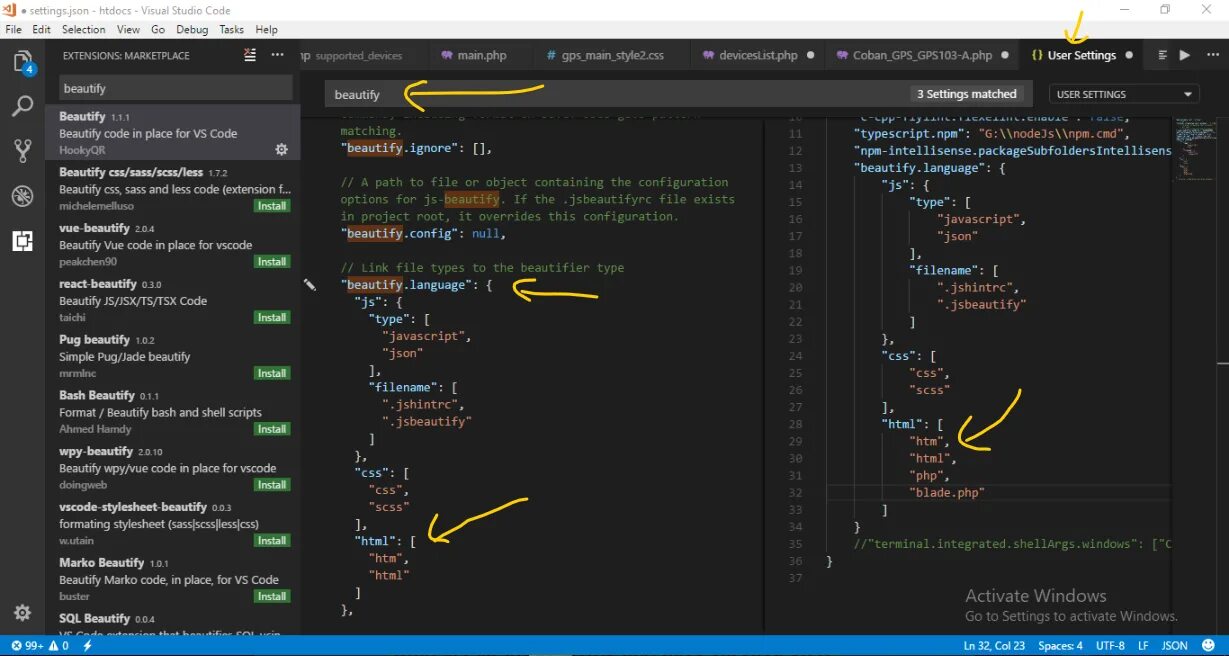The height and width of the screenshot is (656, 1229).
Task: Click errors and warnings count in status bar
Action: pos(40,646)
